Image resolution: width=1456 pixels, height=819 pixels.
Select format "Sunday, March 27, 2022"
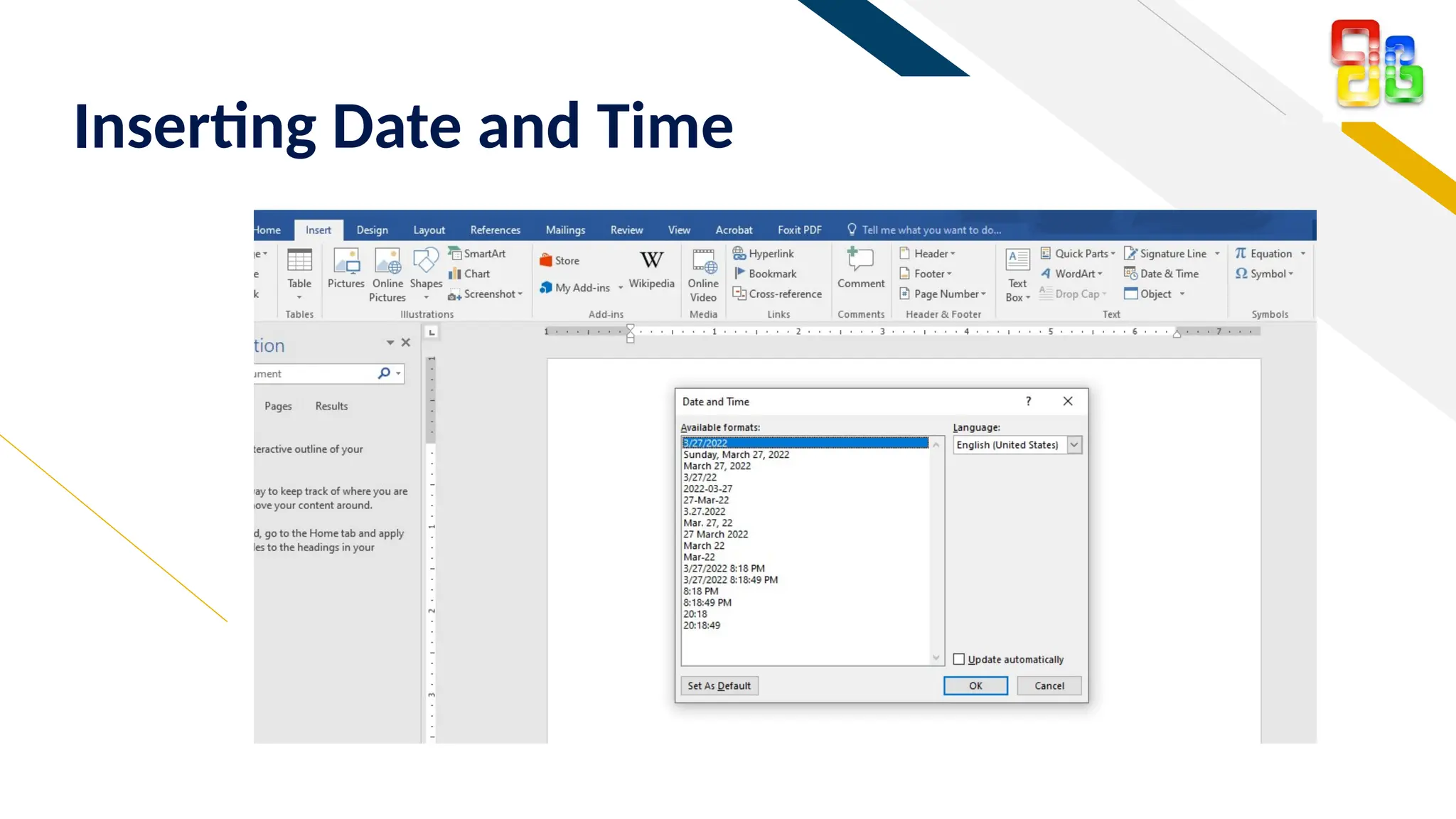click(x=805, y=454)
